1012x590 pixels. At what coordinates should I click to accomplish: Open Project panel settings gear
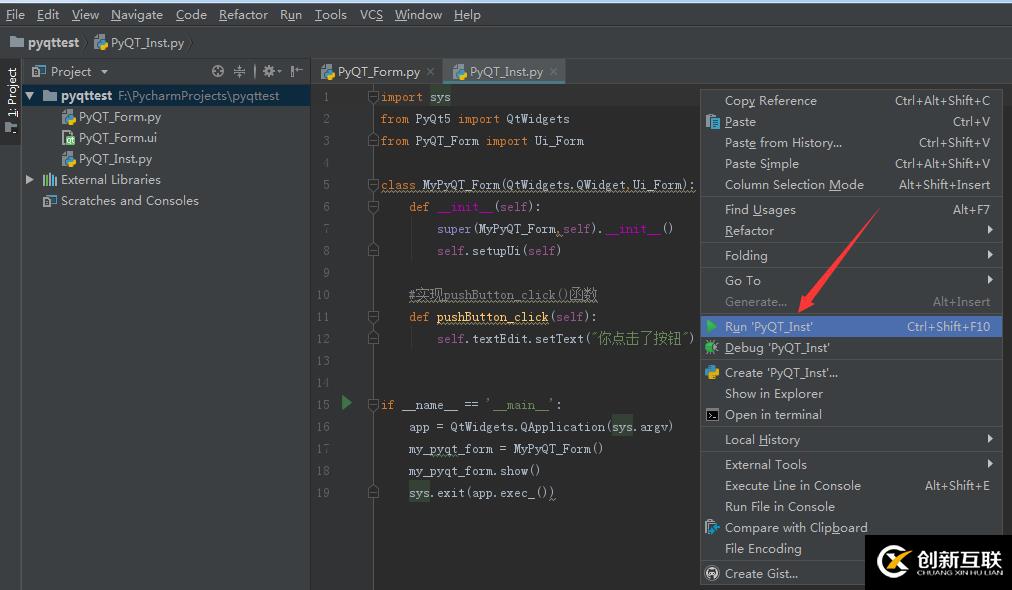(x=270, y=71)
